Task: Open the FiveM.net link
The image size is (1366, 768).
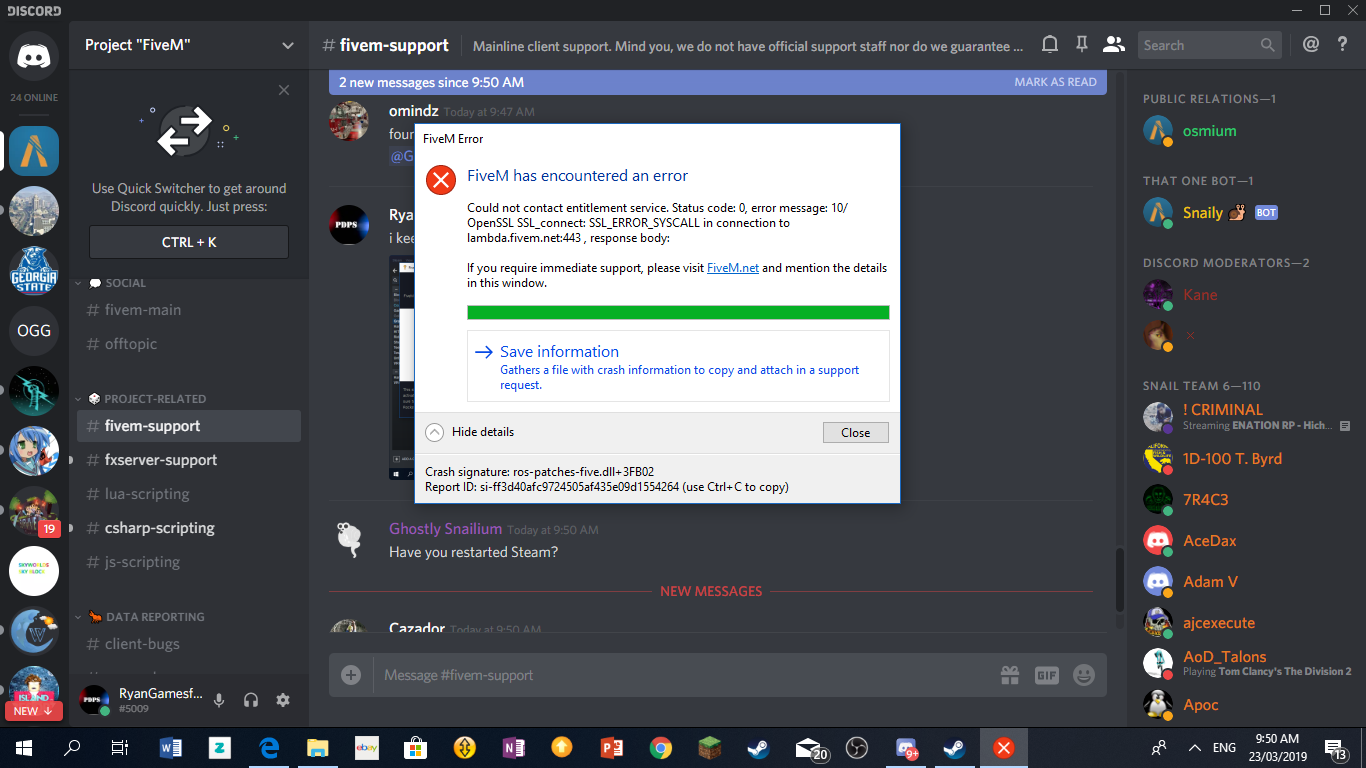Action: (x=733, y=268)
